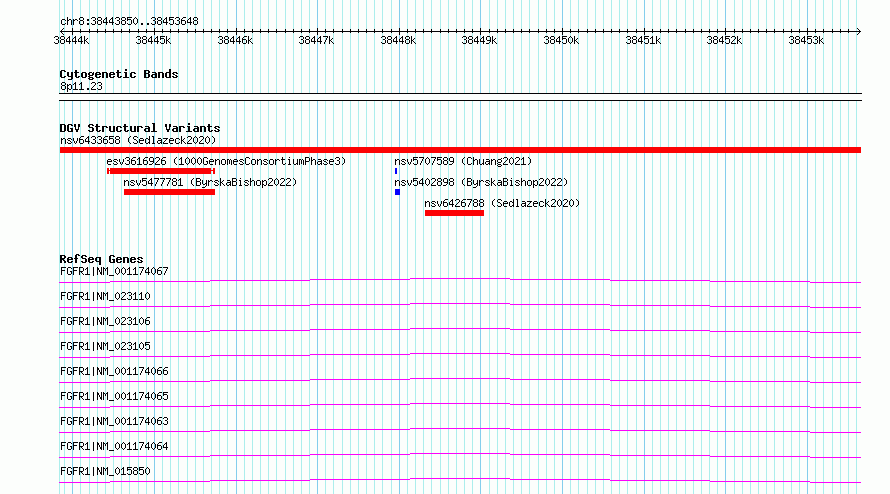Image resolution: width=890 pixels, height=494 pixels.
Task: Click the small blue nsv5707589 marker
Action: 396,171
